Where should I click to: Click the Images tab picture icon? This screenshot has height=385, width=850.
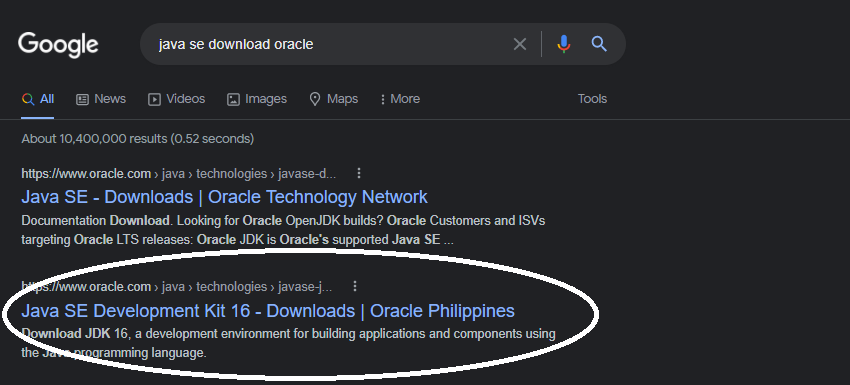pyautogui.click(x=233, y=99)
